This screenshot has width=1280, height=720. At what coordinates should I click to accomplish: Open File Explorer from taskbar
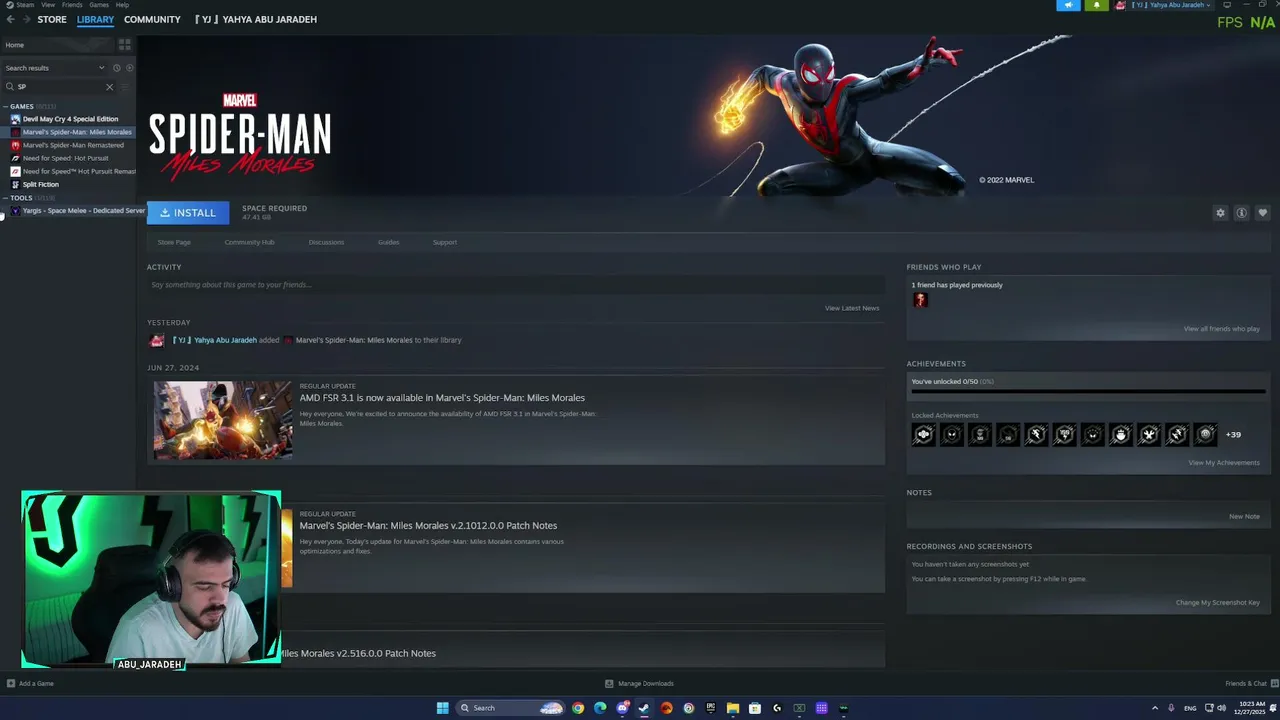(733, 708)
